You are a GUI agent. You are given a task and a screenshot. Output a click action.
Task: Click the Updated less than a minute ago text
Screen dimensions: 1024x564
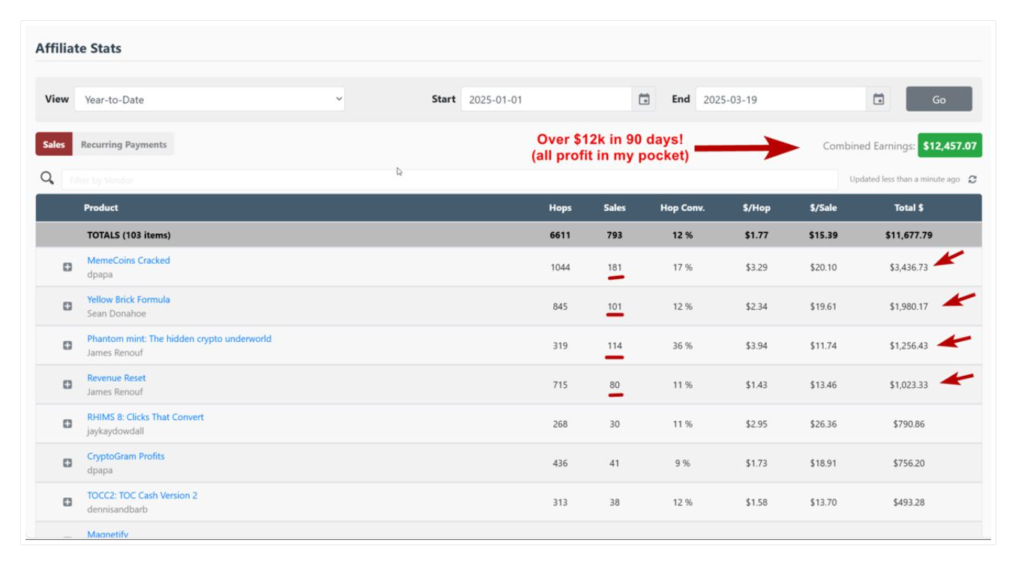click(x=904, y=179)
